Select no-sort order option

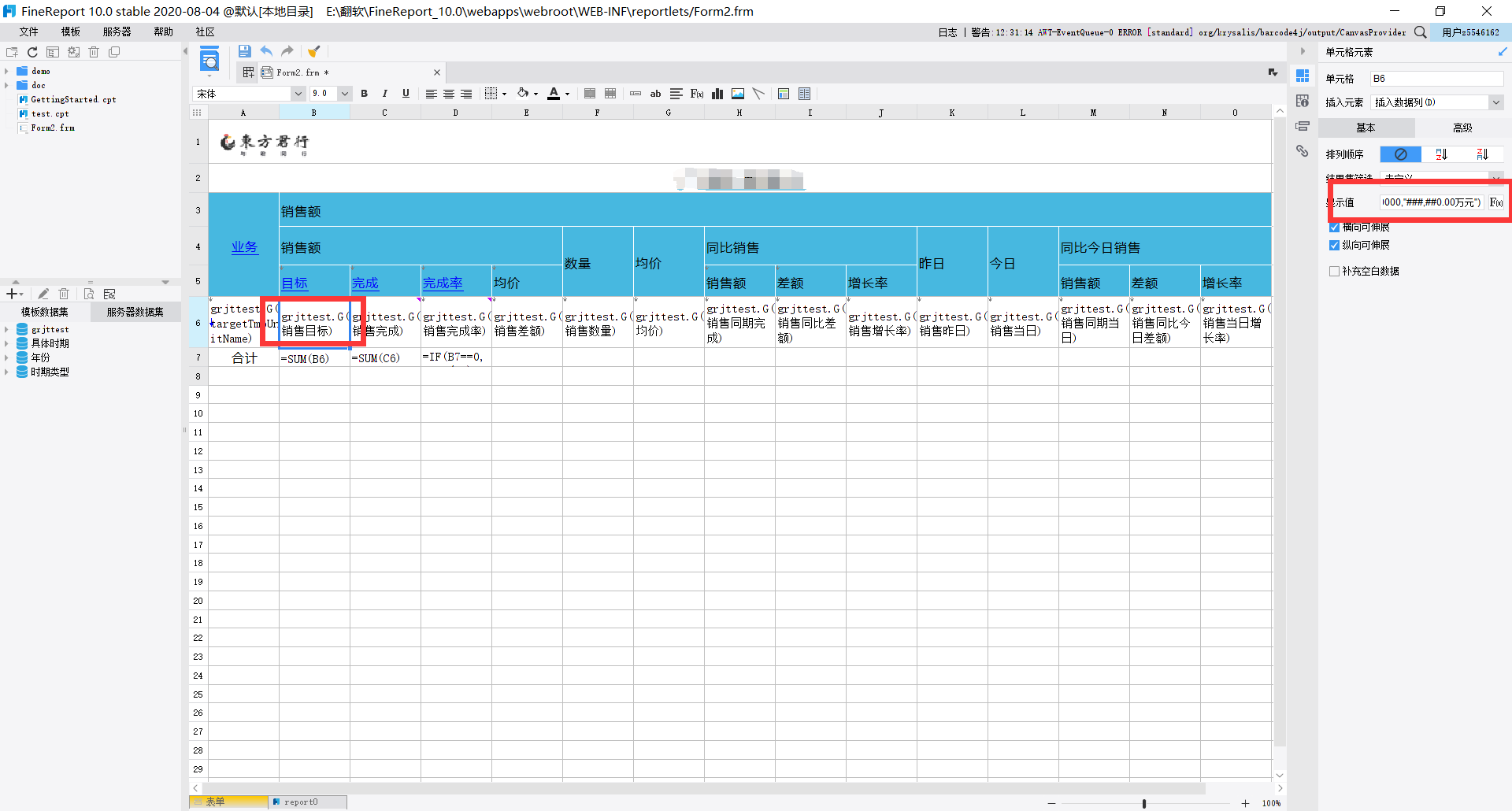(x=1400, y=154)
